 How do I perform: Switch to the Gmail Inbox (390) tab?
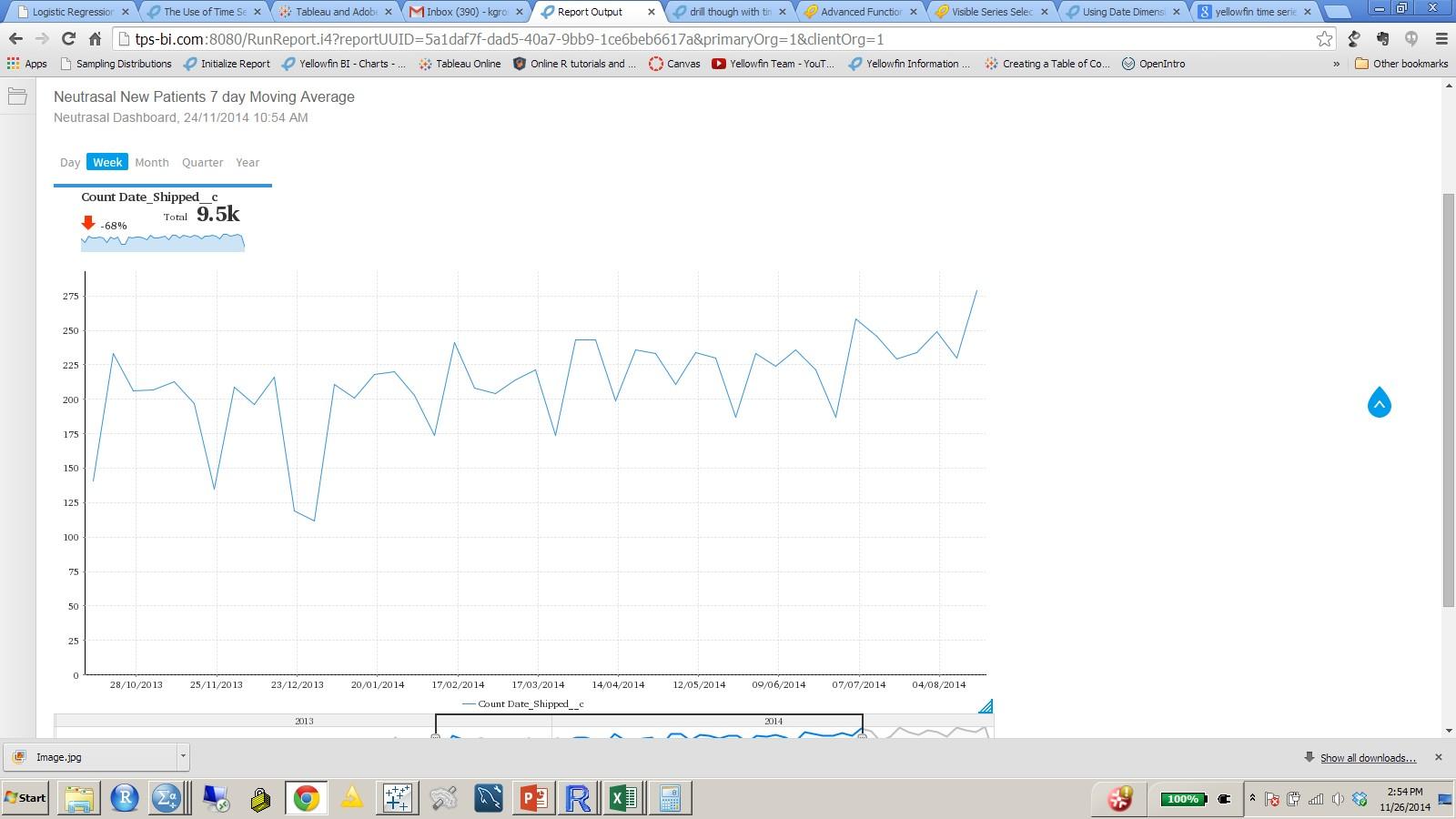coord(468,12)
